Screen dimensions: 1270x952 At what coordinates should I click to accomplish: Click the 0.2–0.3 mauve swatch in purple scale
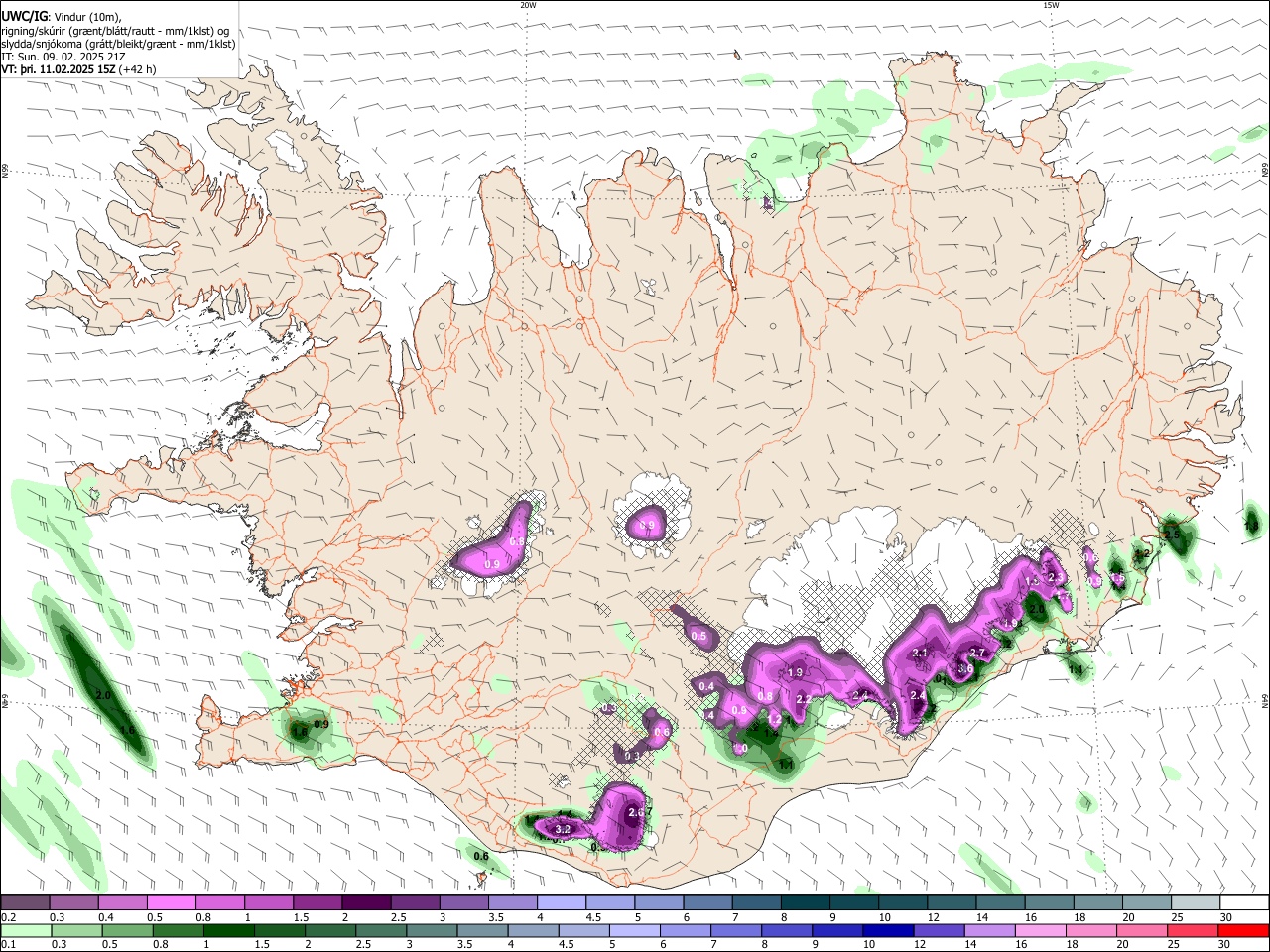[26, 902]
